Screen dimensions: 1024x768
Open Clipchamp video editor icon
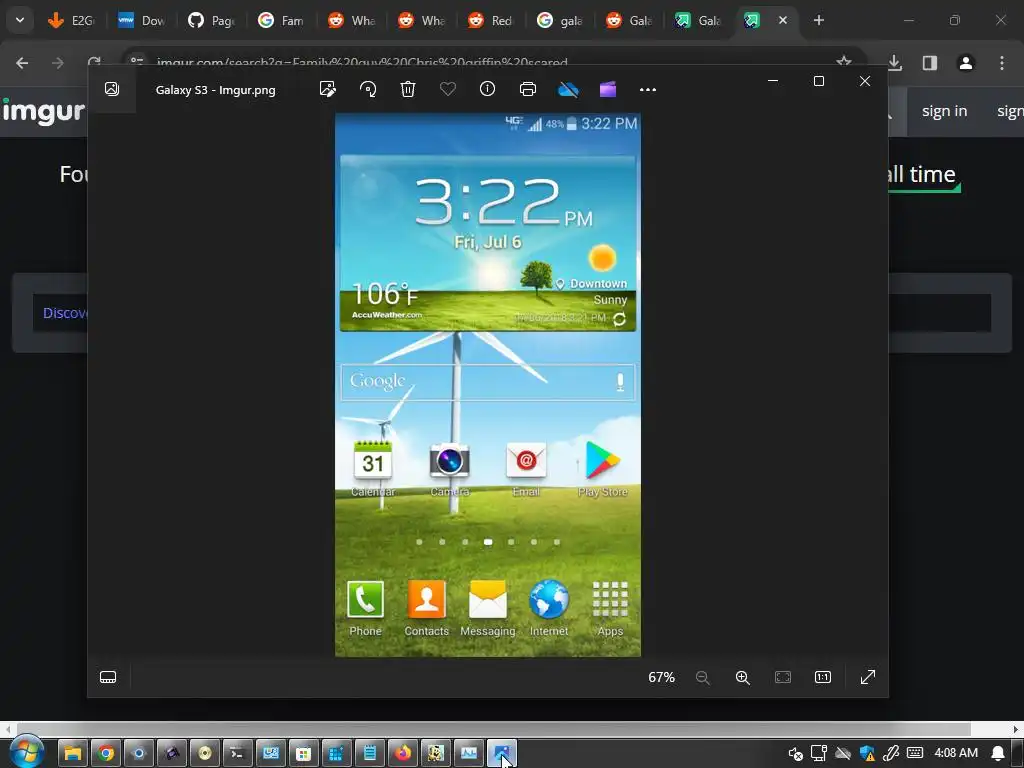pyautogui.click(x=608, y=89)
